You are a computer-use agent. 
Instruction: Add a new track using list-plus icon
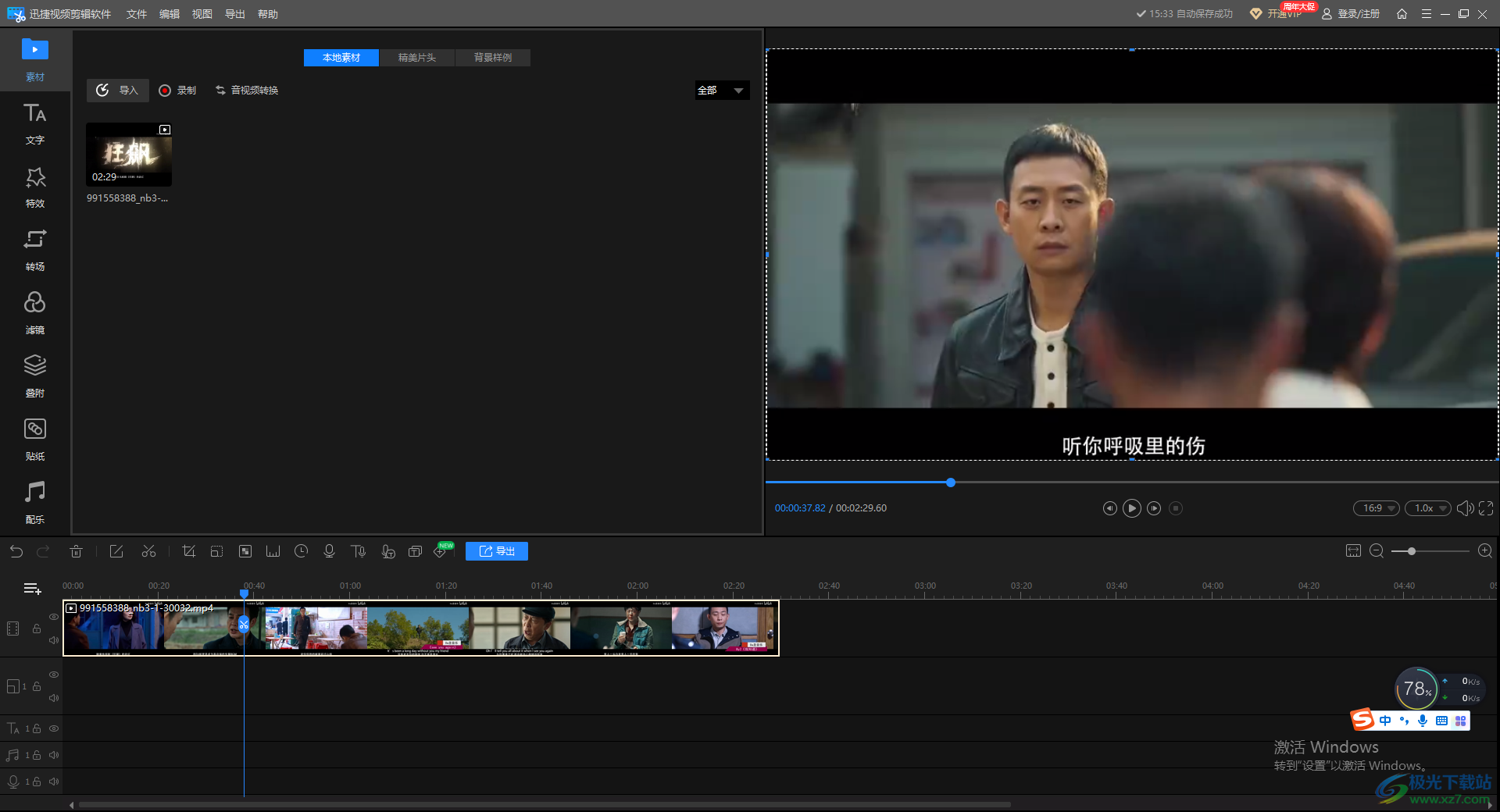[32, 589]
